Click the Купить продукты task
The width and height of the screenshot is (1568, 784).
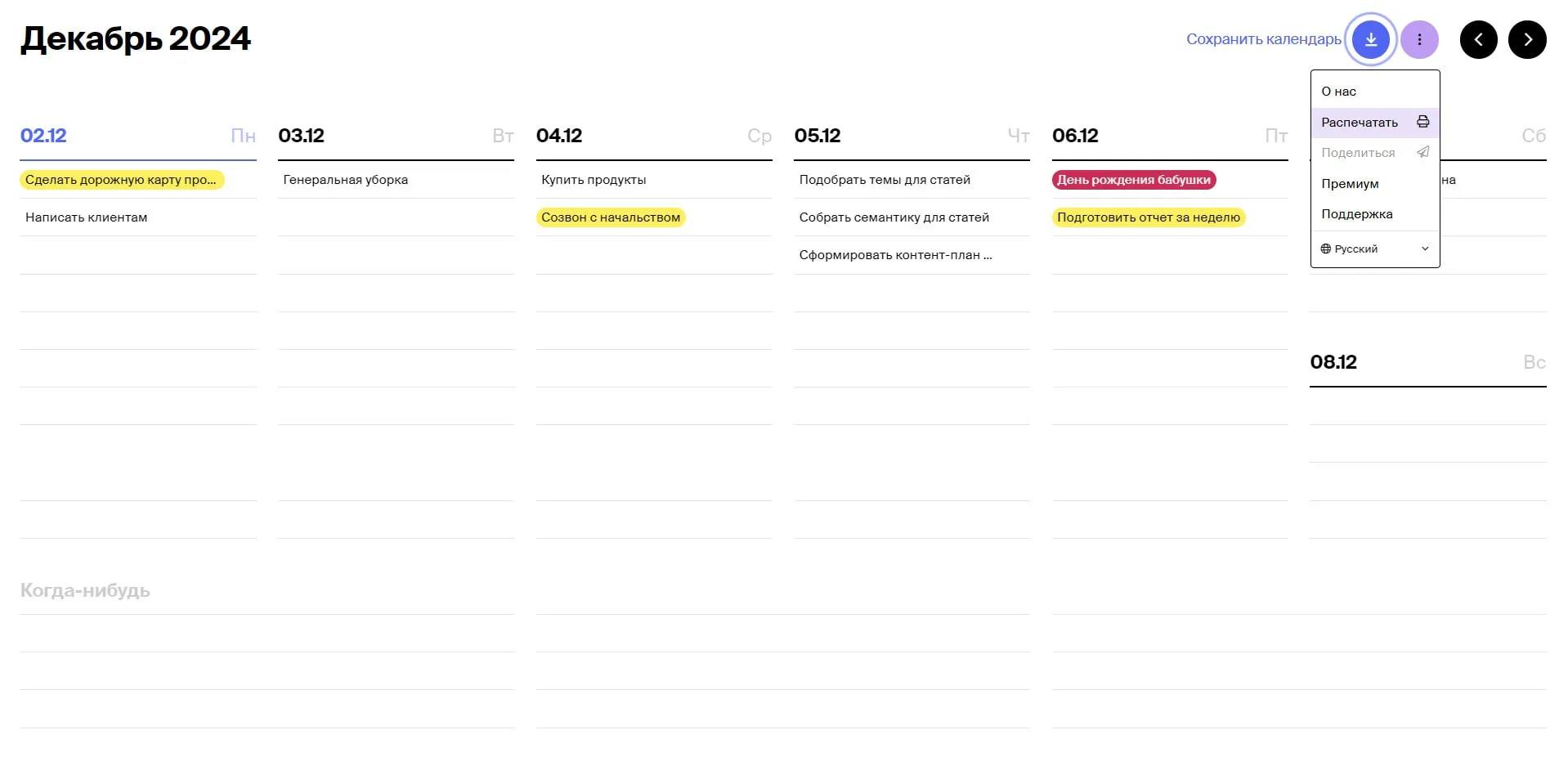594,180
